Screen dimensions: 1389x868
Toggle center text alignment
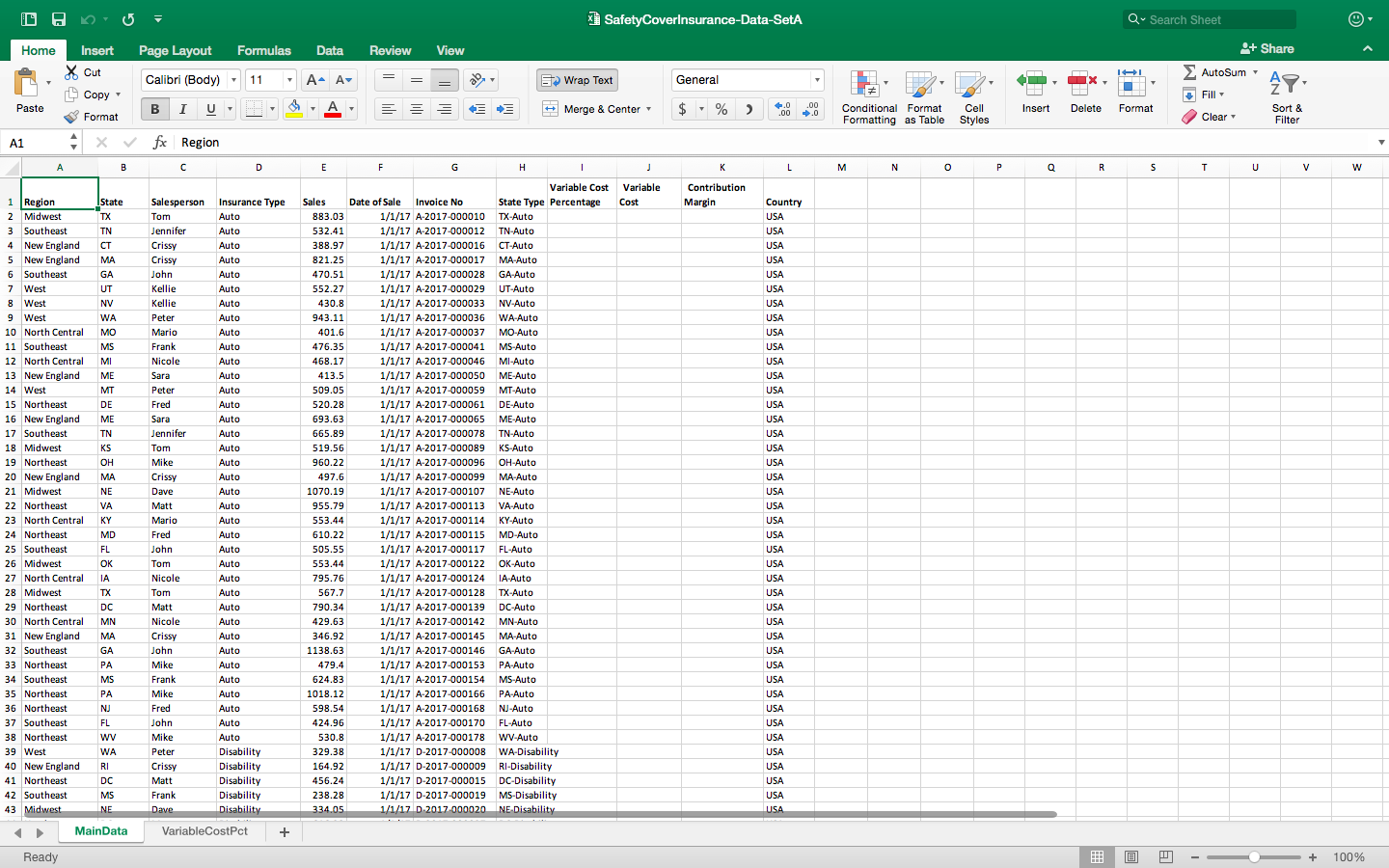pyautogui.click(x=416, y=109)
